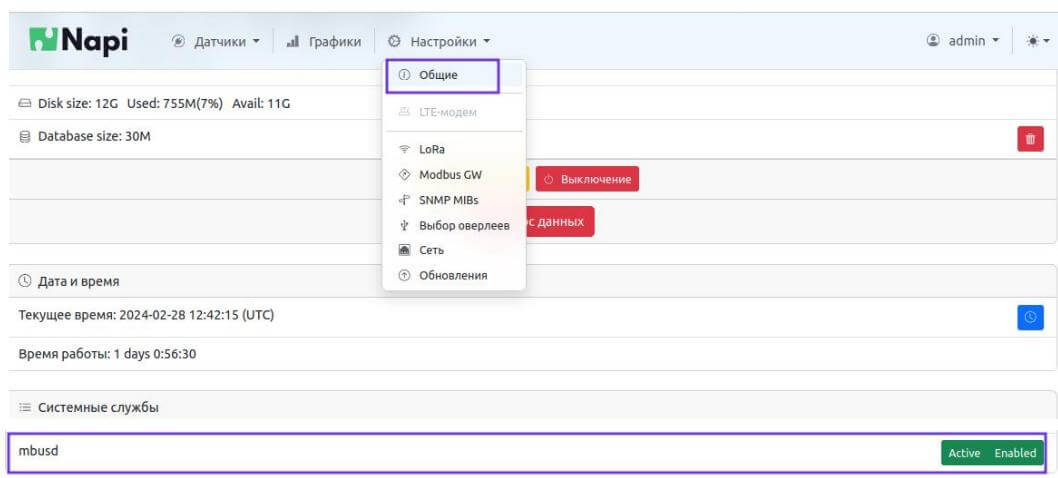Viewport: 1058px width, 478px height.
Task: Select Общие from the settings menu
Action: pos(438,75)
